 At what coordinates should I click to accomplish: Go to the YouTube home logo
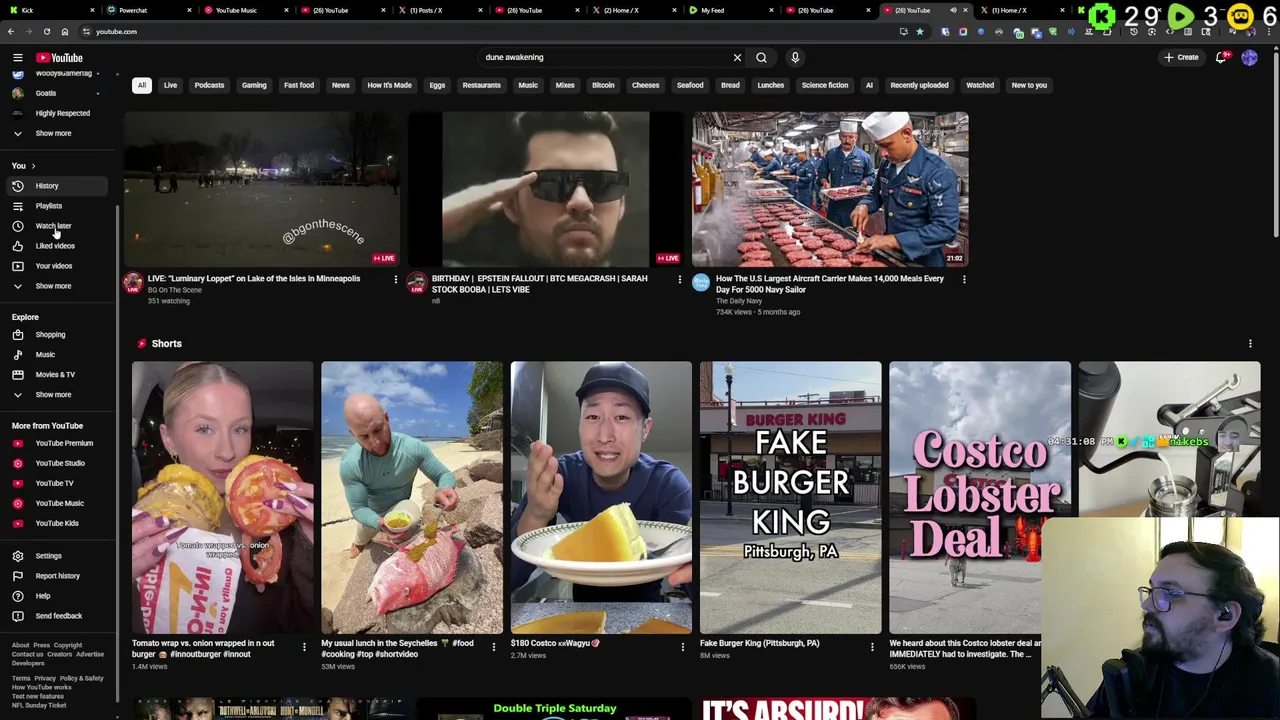[59, 58]
